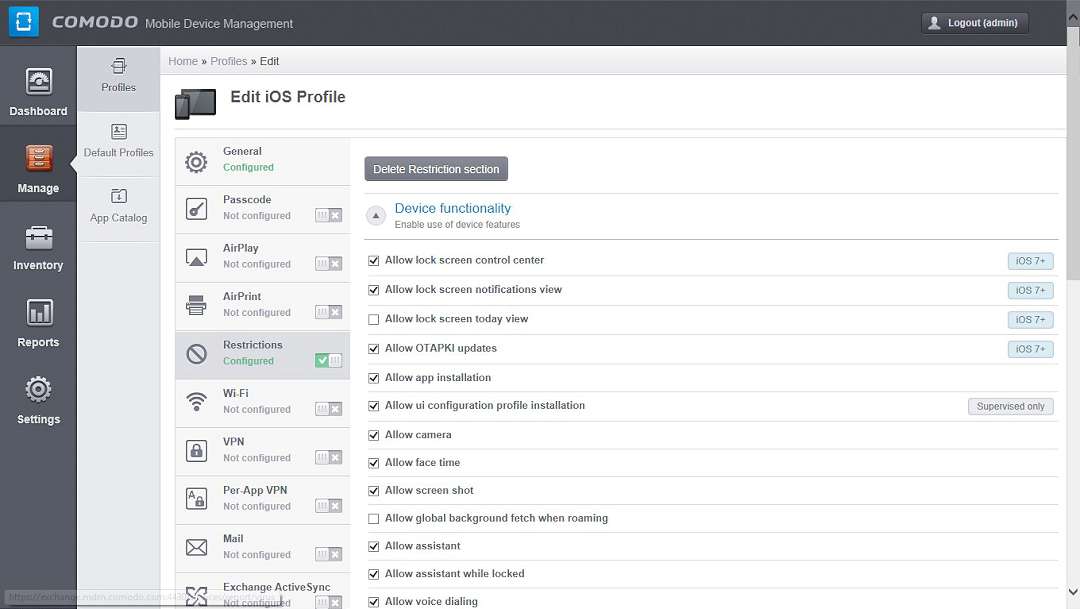Click the Restrictions prohibited icon
The image size is (1080, 609).
pyautogui.click(x=196, y=354)
